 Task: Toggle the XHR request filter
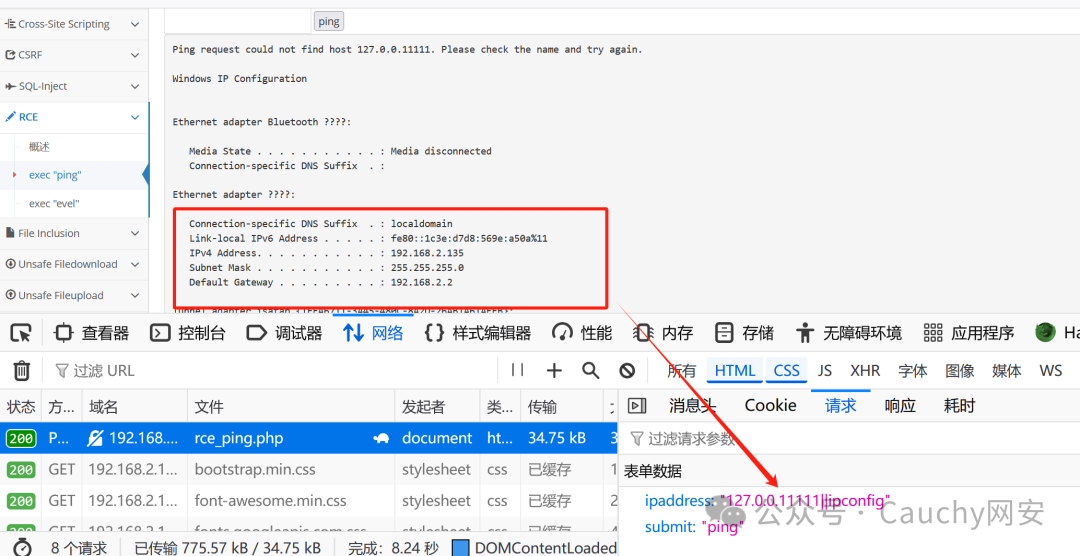[x=865, y=371]
